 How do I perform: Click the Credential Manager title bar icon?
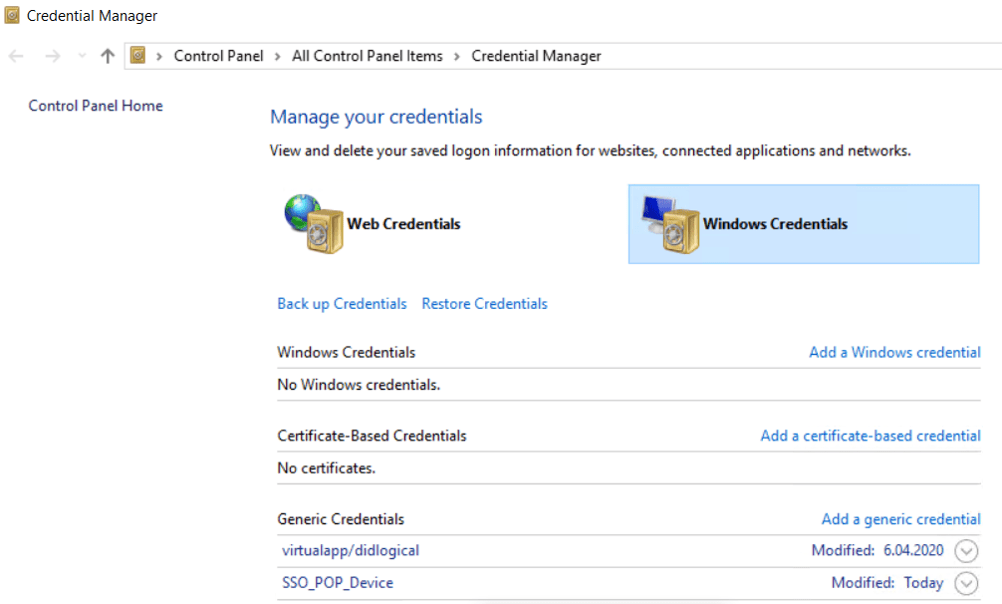pos(12,16)
